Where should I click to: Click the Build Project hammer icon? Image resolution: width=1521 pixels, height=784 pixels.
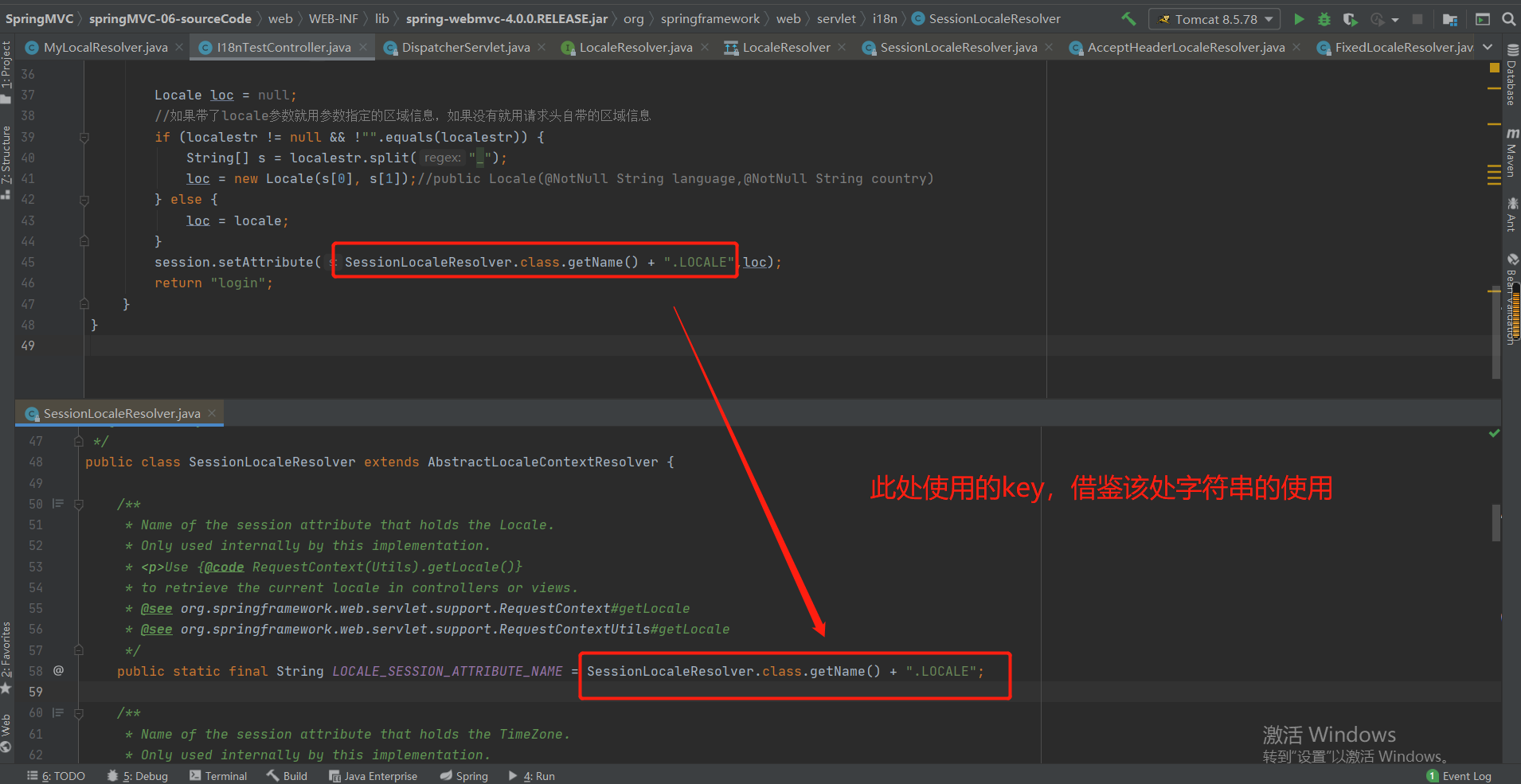click(1128, 18)
